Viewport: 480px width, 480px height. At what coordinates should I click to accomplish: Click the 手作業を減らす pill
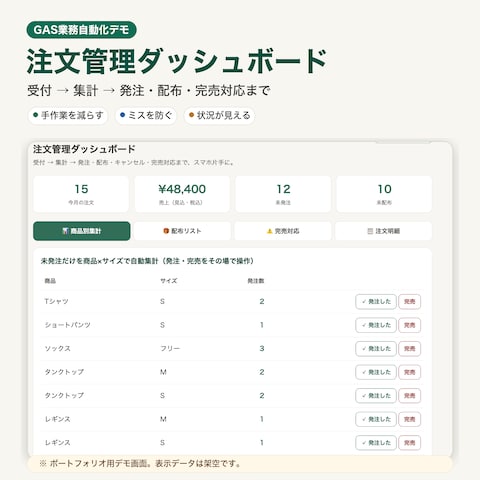[x=68, y=115]
